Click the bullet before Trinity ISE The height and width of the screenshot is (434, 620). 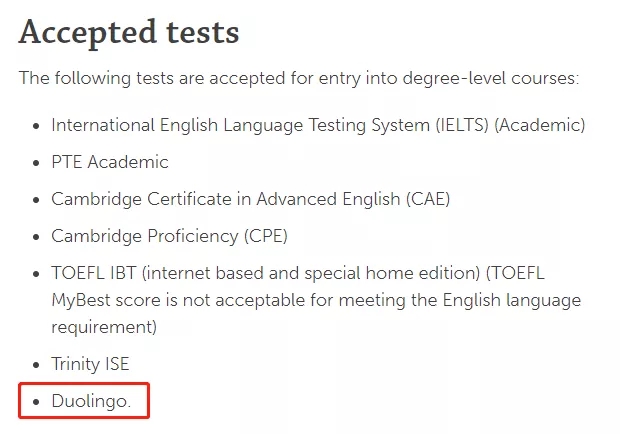pyautogui.click(x=36, y=365)
